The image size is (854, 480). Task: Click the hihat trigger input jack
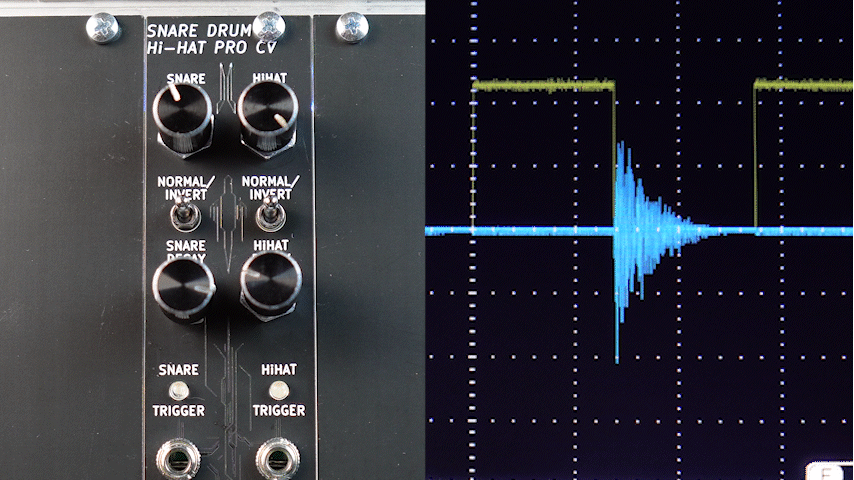(x=278, y=458)
